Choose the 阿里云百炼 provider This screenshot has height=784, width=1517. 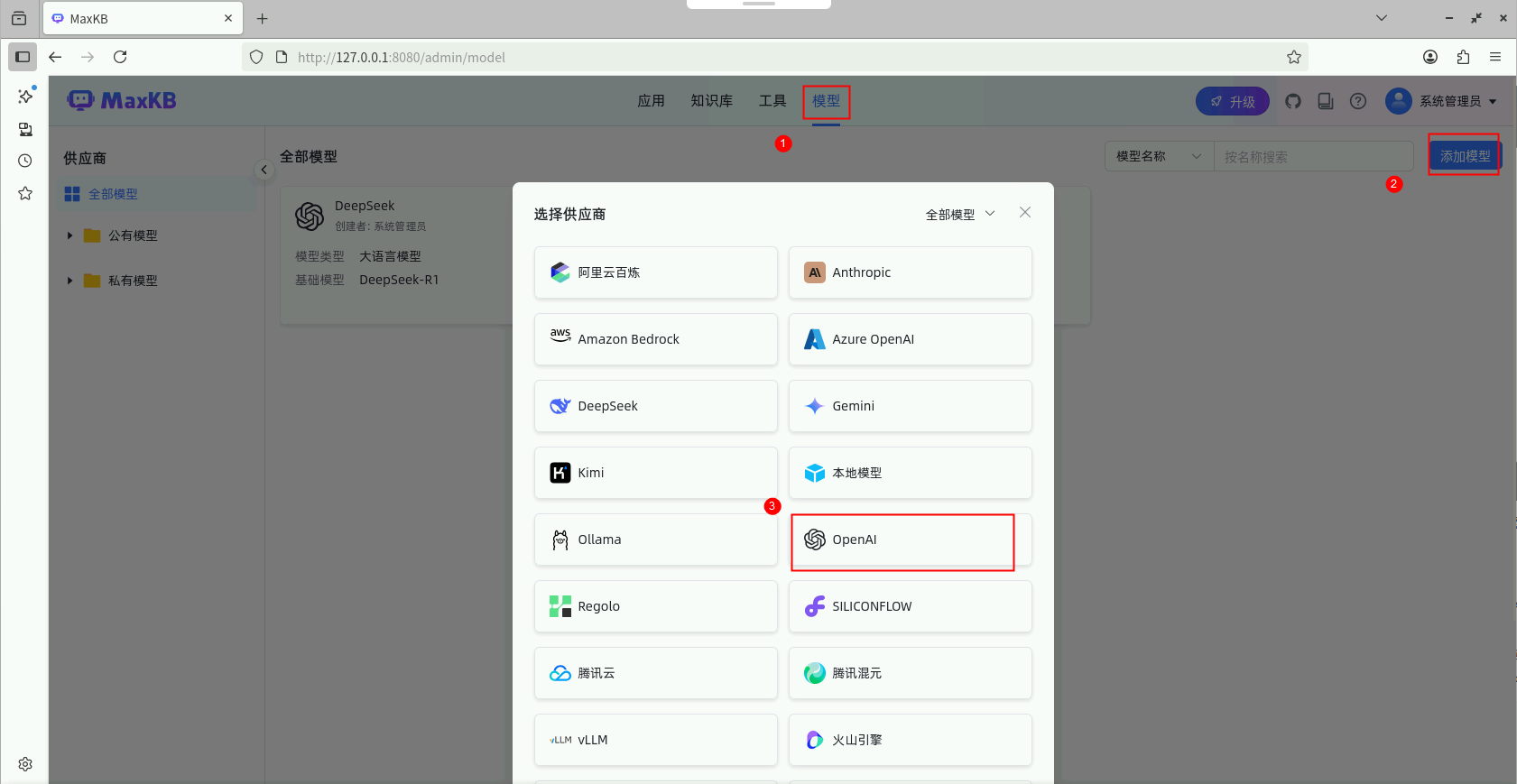point(655,272)
